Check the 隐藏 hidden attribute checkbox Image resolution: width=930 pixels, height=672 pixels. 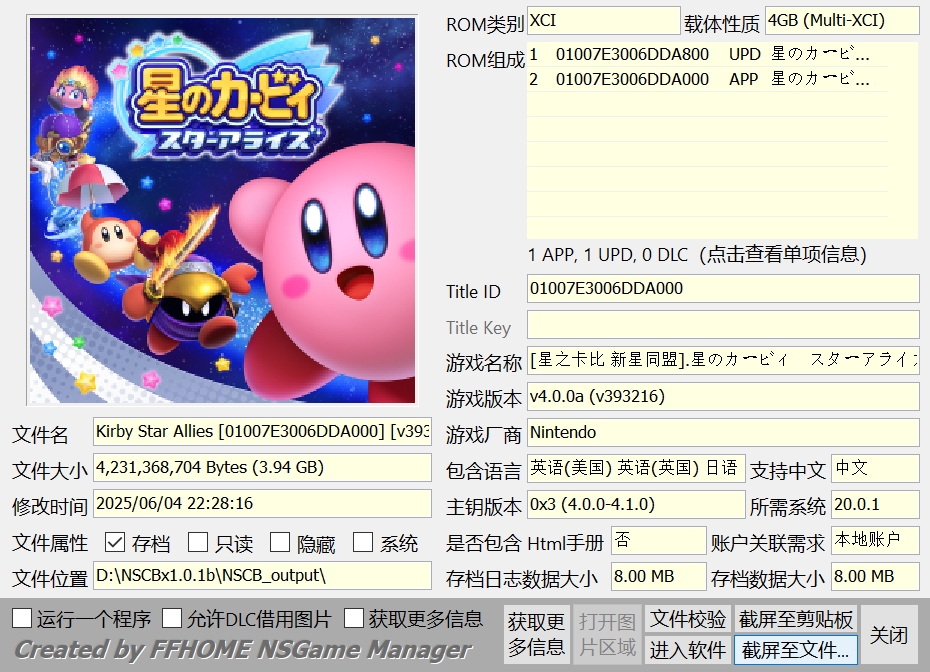click(280, 542)
